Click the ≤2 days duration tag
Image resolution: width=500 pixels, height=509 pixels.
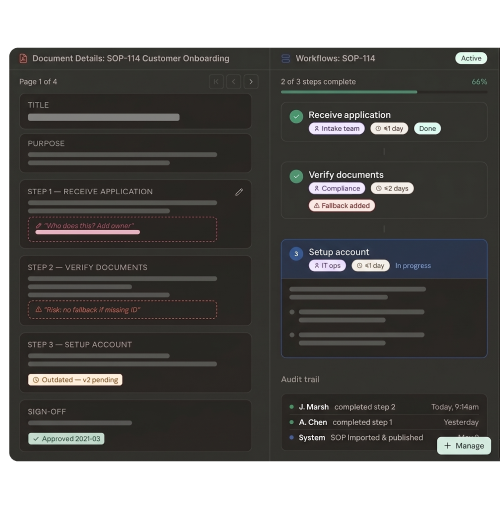(x=392, y=188)
